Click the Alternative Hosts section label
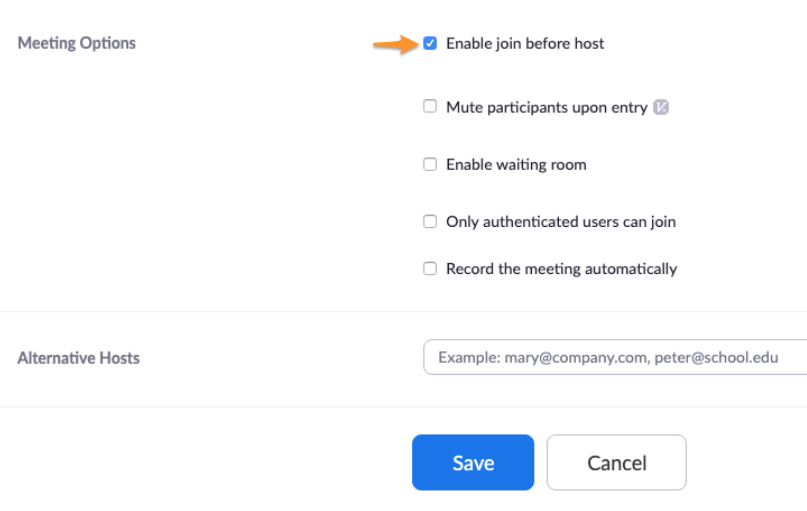Image resolution: width=807 pixels, height=511 pixels. (79, 357)
